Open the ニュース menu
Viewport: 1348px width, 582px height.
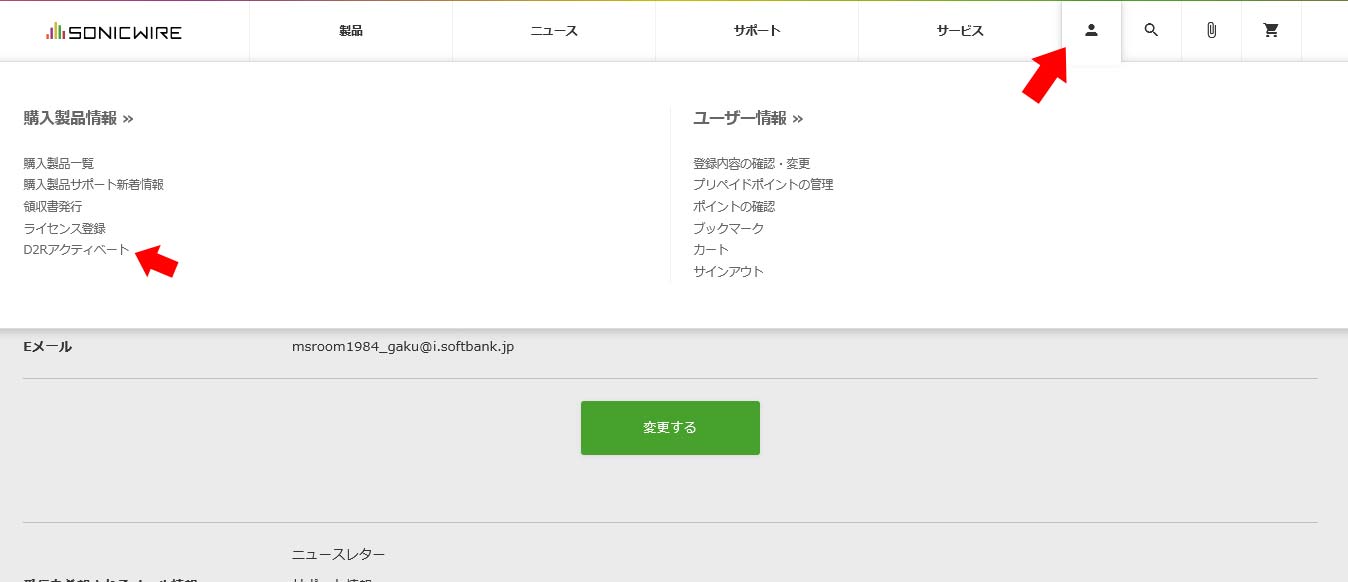coord(554,31)
